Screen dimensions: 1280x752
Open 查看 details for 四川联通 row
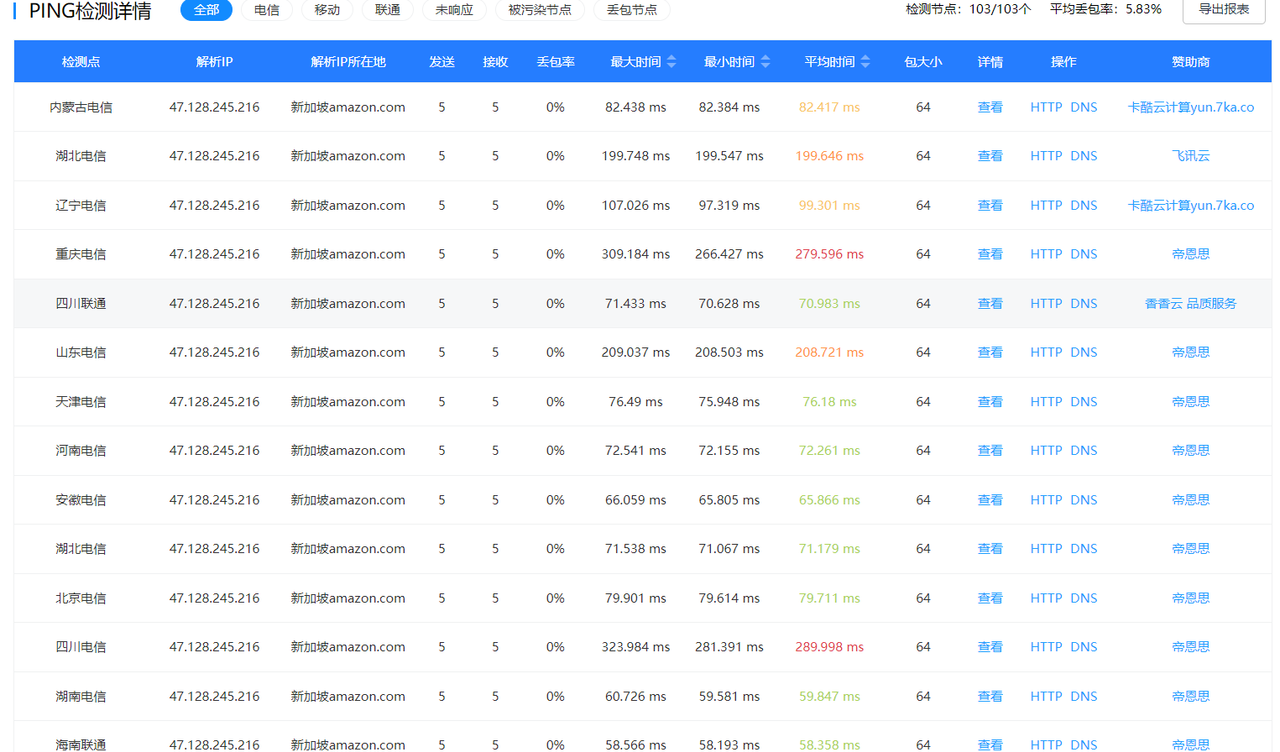pyautogui.click(x=990, y=303)
